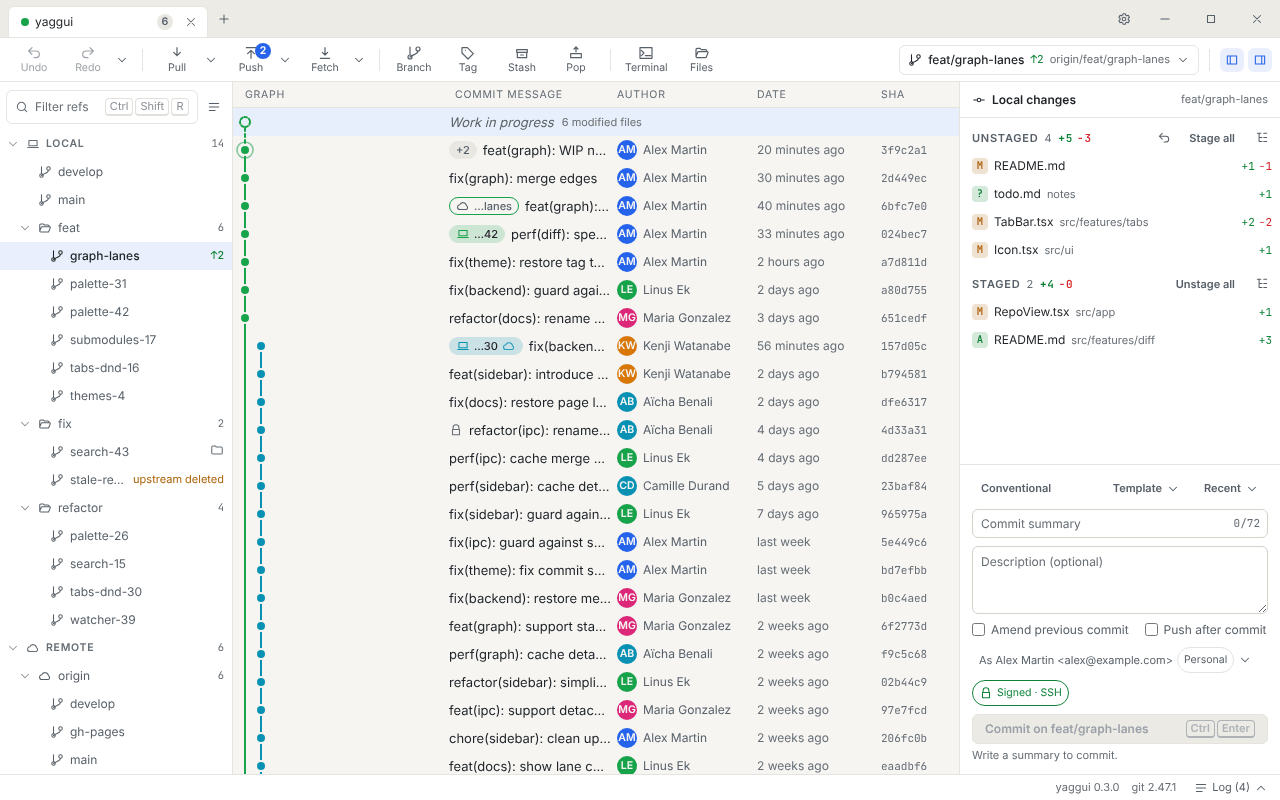Collapse the feat folder
Screen dimensions: 1280x800
coord(25,228)
